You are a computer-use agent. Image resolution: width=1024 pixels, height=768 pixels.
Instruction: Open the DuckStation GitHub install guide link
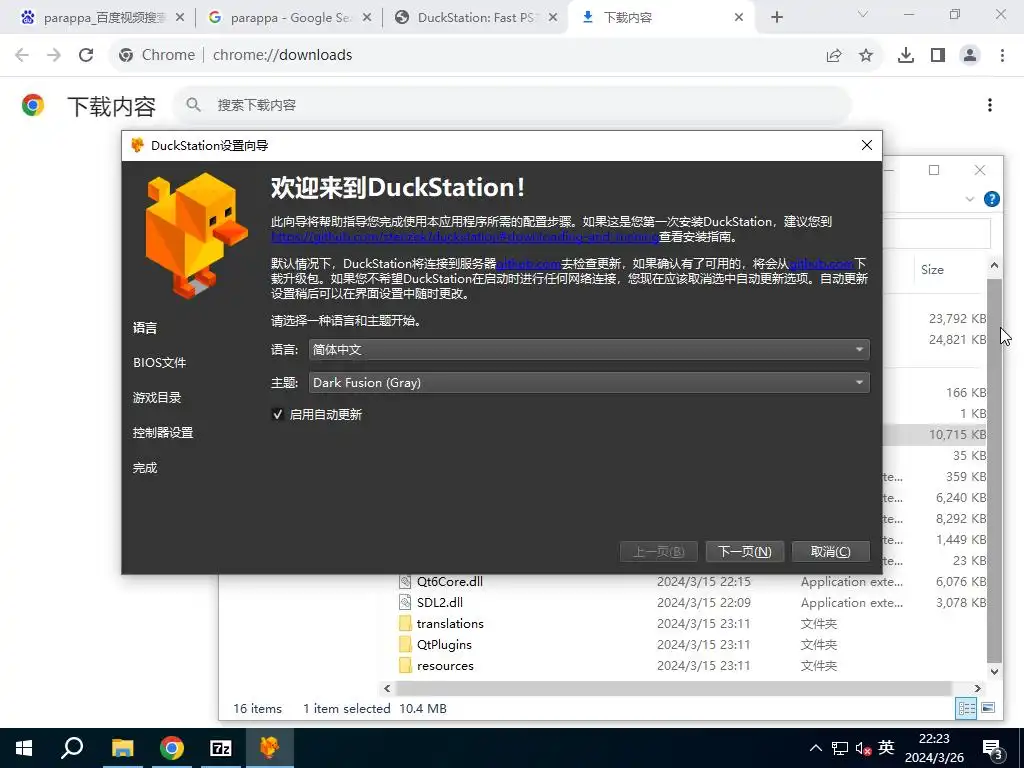point(464,236)
